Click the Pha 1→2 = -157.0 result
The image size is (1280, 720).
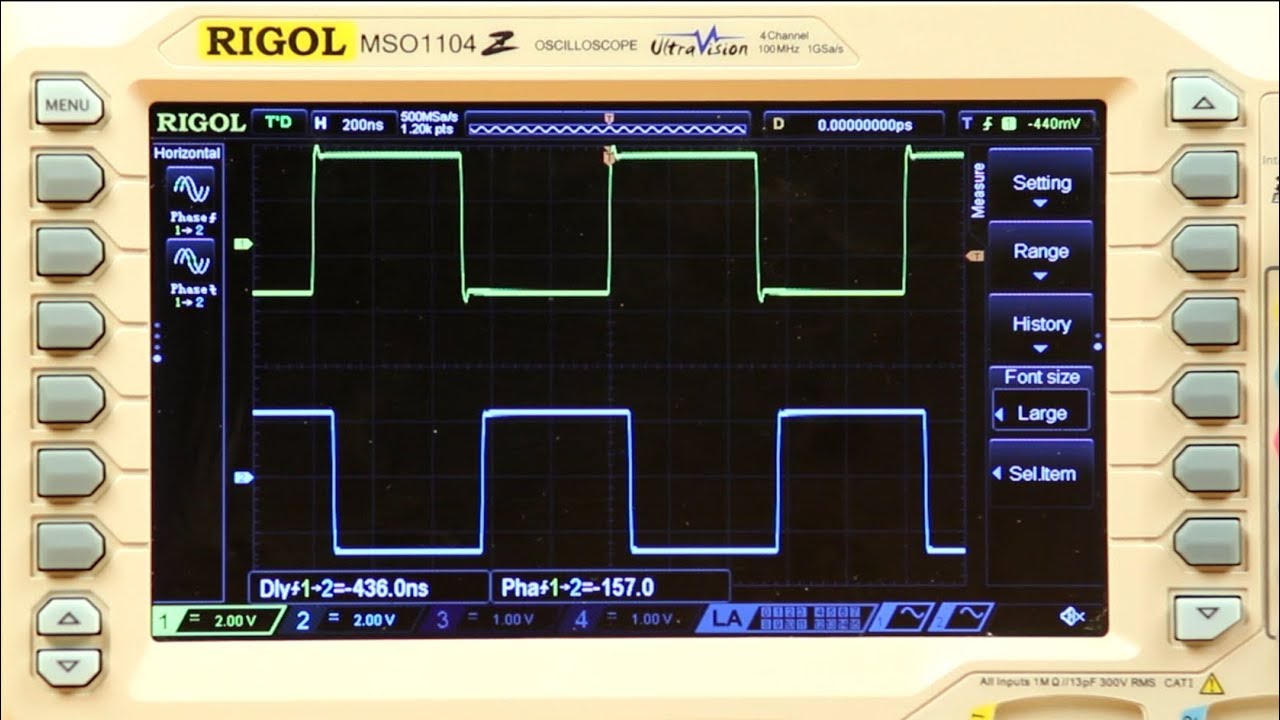click(x=609, y=587)
